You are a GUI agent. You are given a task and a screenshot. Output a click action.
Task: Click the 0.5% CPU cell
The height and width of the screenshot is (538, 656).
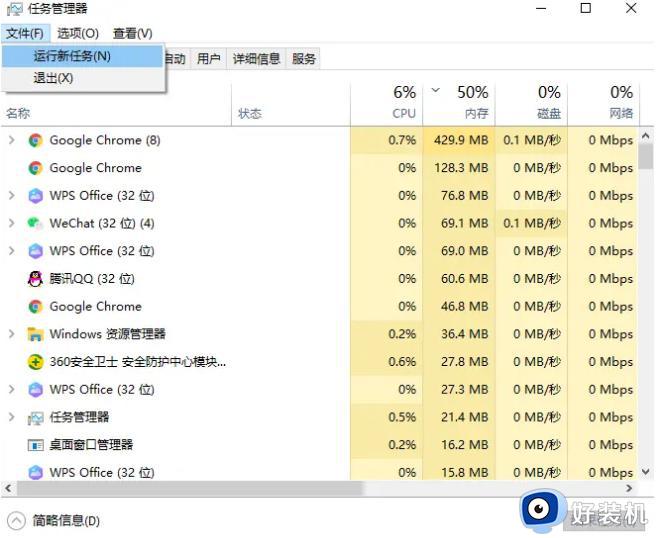[x=387, y=417]
